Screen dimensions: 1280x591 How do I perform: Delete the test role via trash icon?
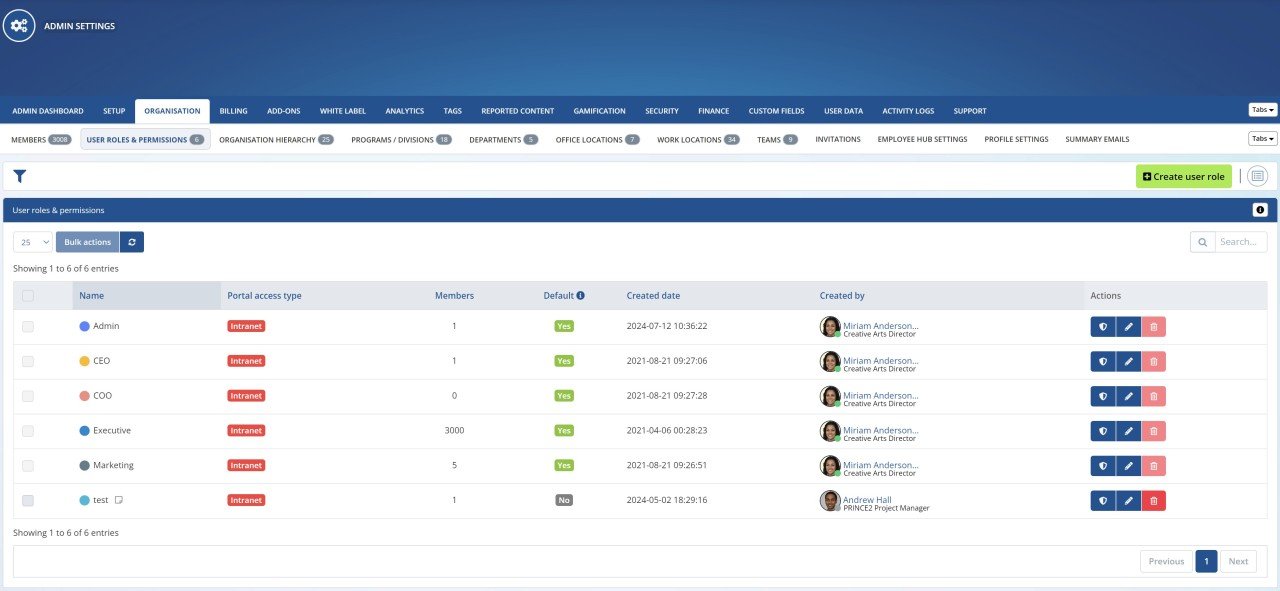1154,500
